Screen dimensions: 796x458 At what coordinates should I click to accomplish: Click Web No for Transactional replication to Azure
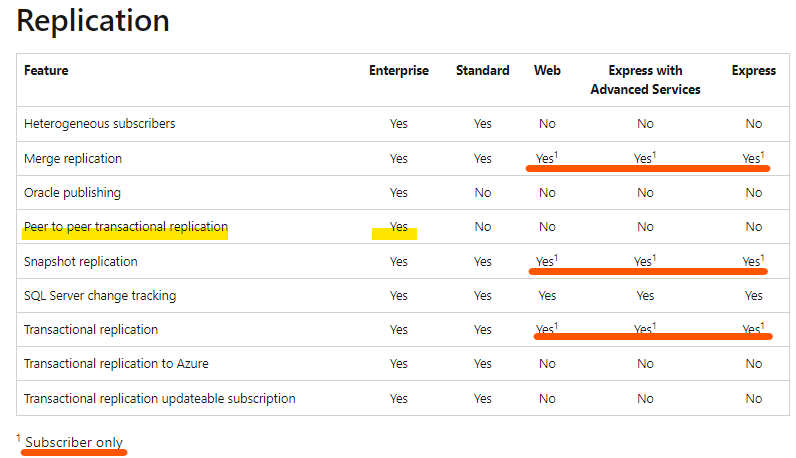(x=547, y=364)
